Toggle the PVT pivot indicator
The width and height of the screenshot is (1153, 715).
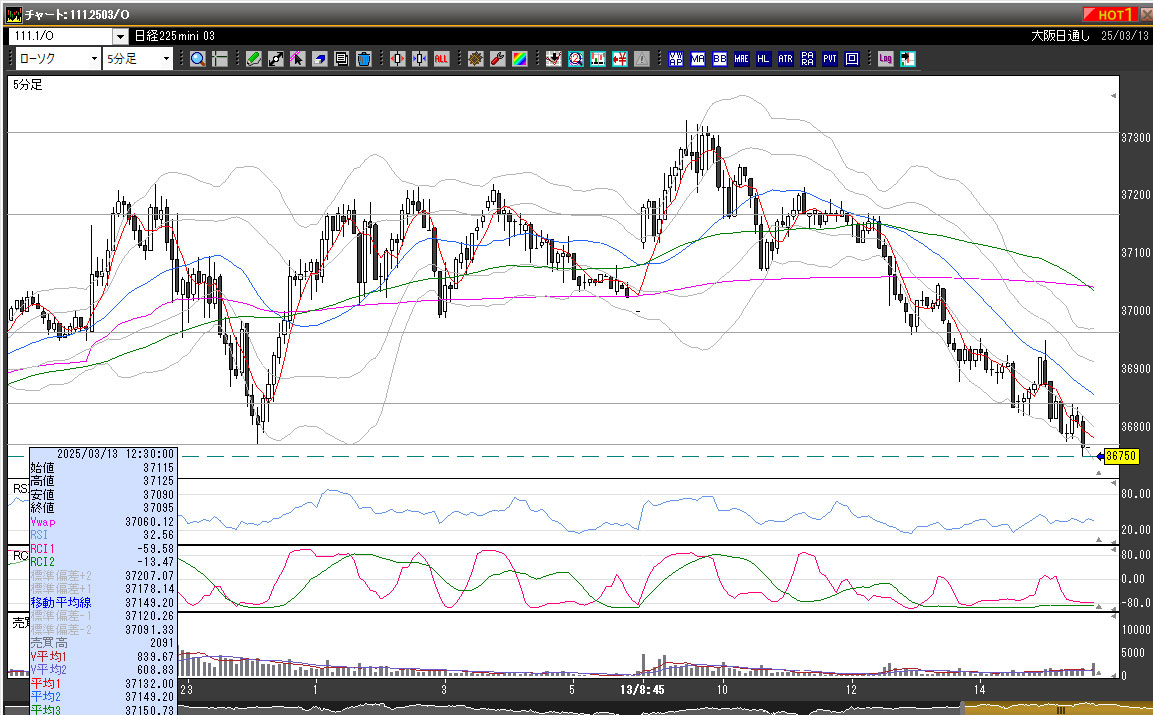[x=829, y=59]
